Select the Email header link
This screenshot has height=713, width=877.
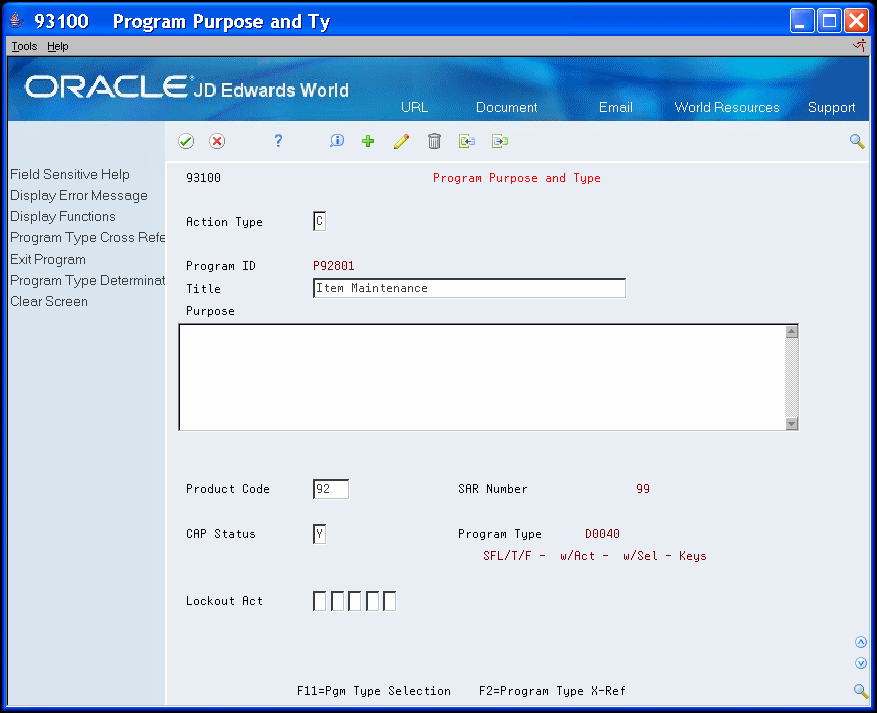pyautogui.click(x=615, y=107)
